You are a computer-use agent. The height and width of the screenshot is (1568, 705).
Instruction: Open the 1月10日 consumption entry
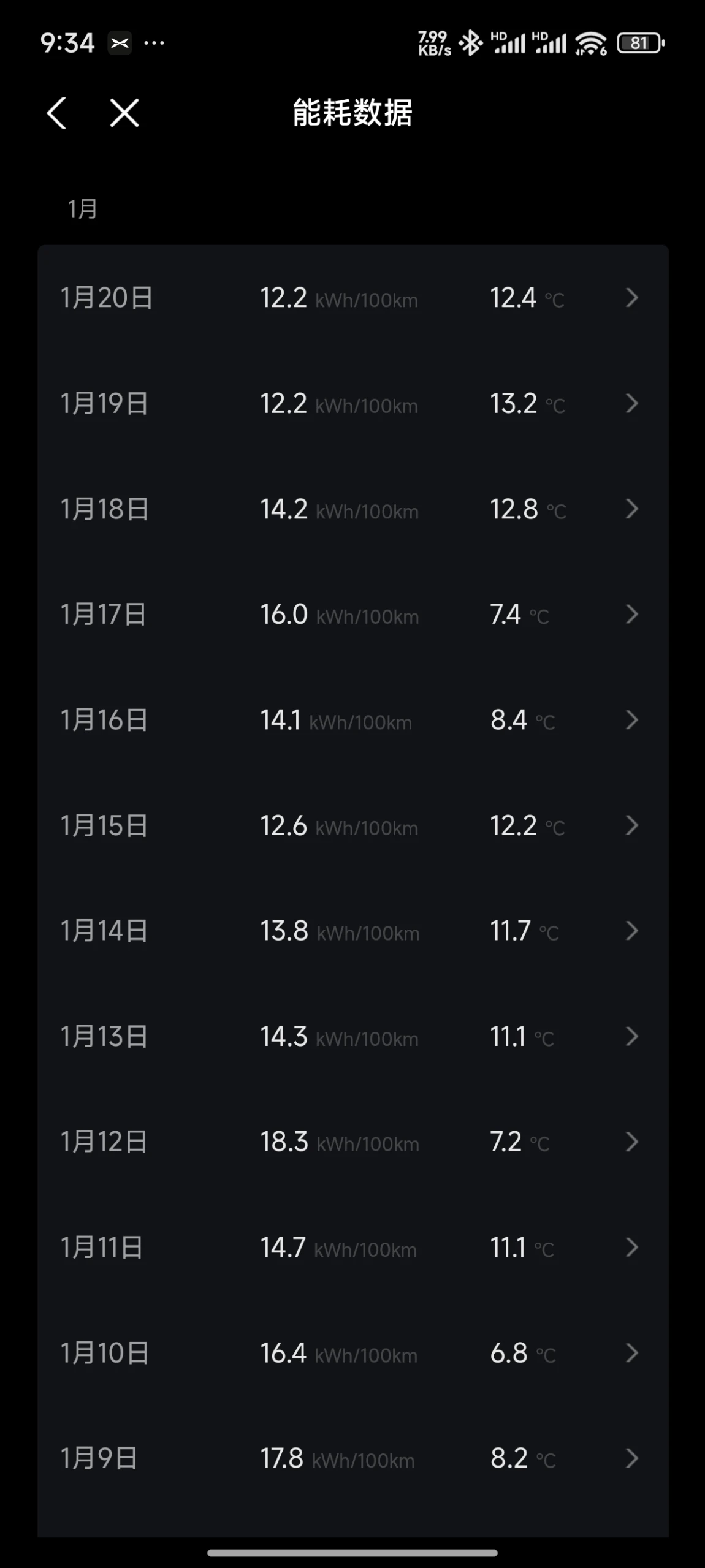352,1353
